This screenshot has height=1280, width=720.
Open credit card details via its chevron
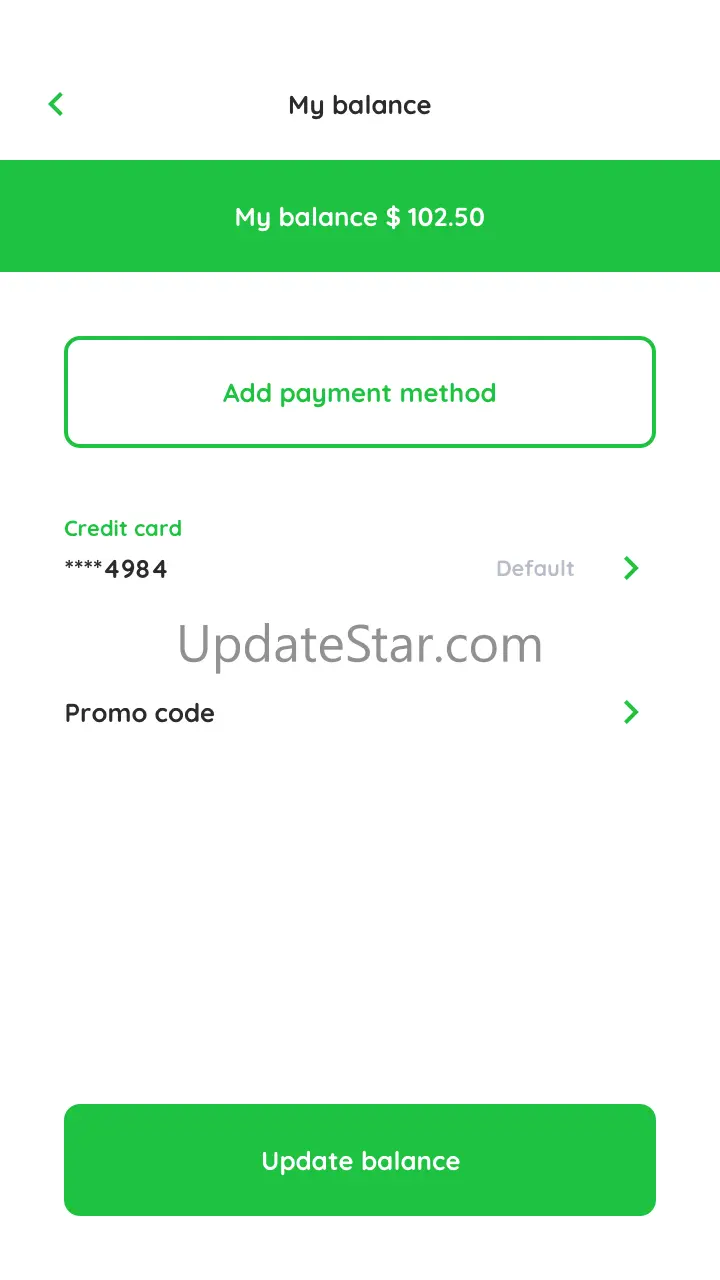[631, 568]
